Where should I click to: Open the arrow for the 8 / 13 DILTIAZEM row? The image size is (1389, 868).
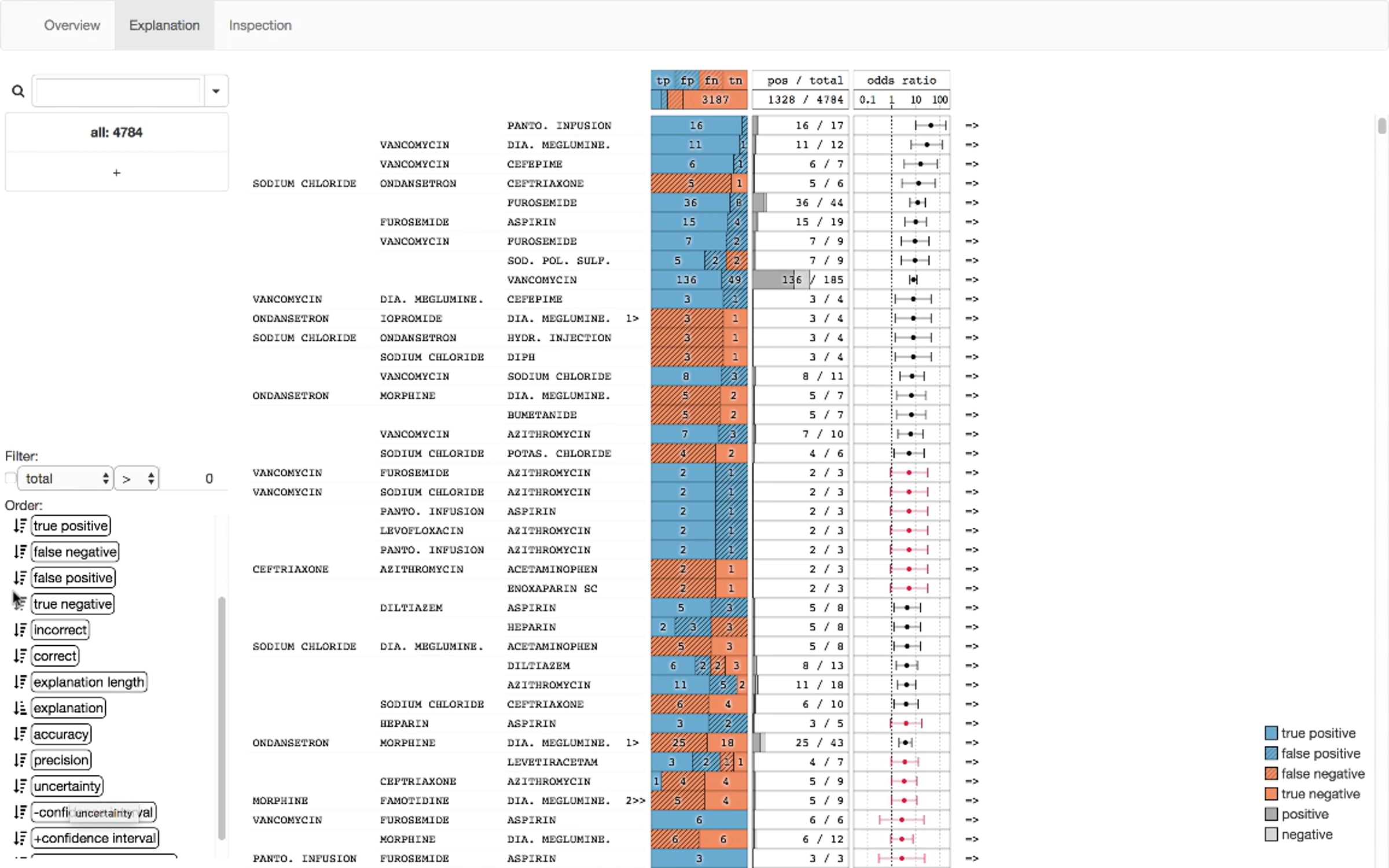(x=972, y=665)
